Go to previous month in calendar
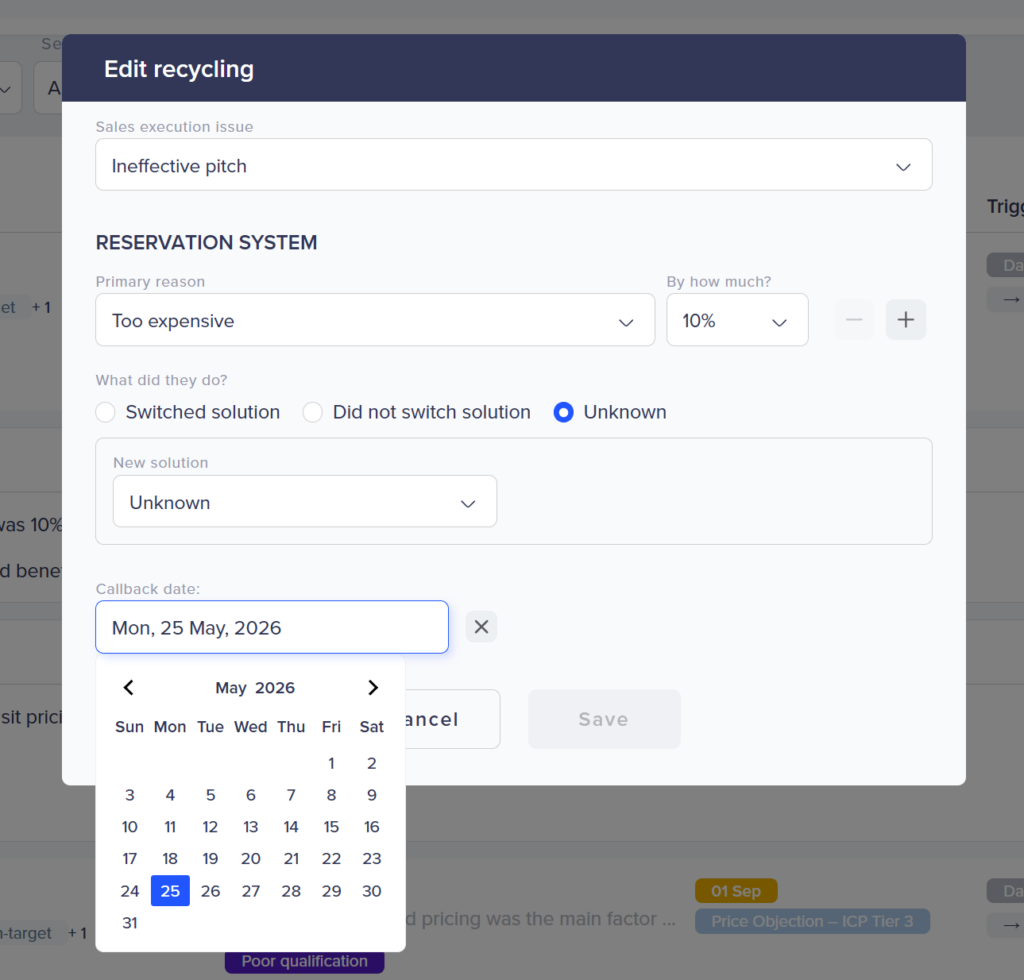This screenshot has height=980, width=1024. tap(128, 688)
